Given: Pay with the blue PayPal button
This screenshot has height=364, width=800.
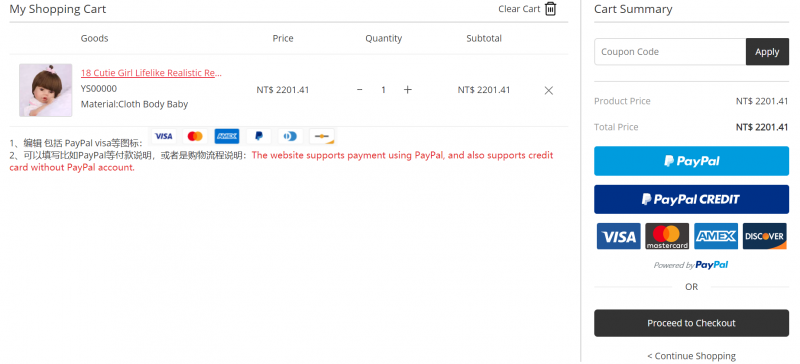Looking at the screenshot, I should point(691,161).
